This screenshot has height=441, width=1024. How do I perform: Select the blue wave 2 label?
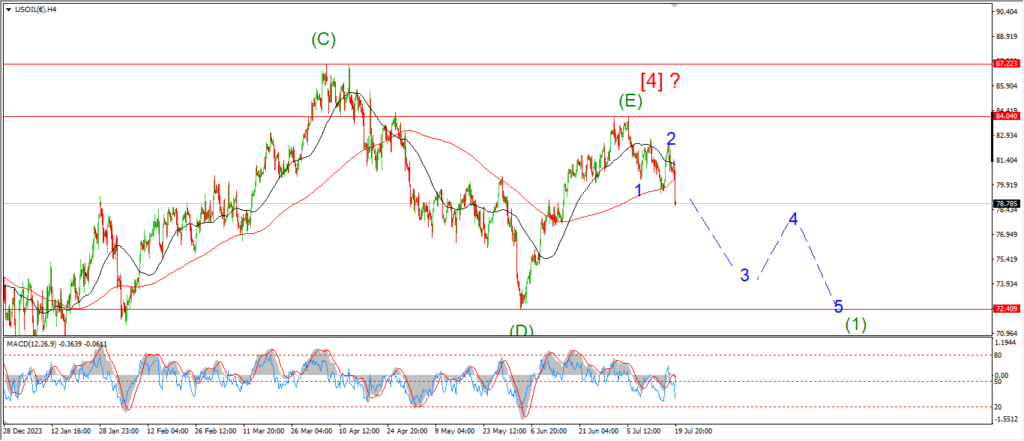coord(672,139)
